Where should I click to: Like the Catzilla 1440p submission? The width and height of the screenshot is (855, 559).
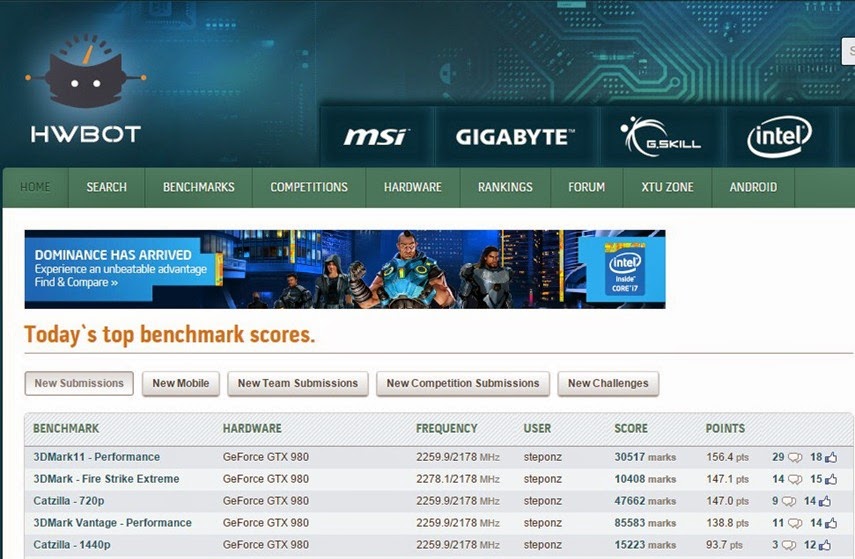(824, 544)
